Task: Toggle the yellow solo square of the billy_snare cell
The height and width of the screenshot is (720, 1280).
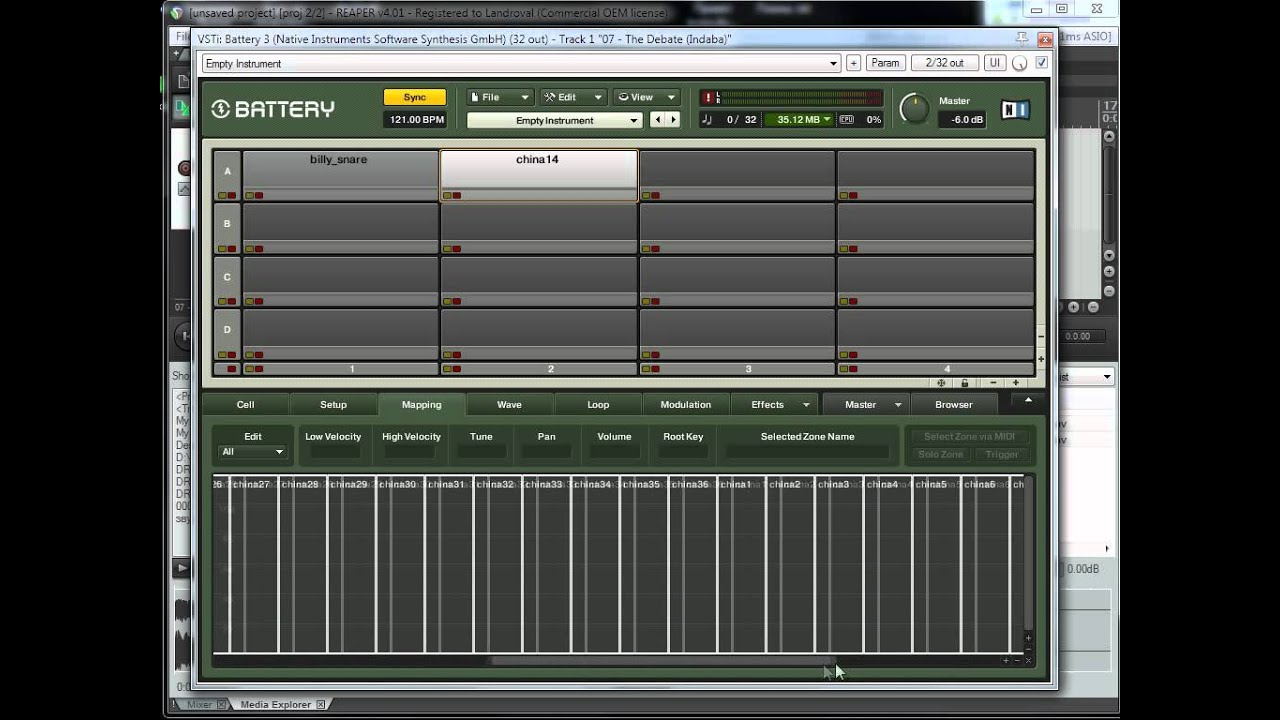Action: [250, 196]
